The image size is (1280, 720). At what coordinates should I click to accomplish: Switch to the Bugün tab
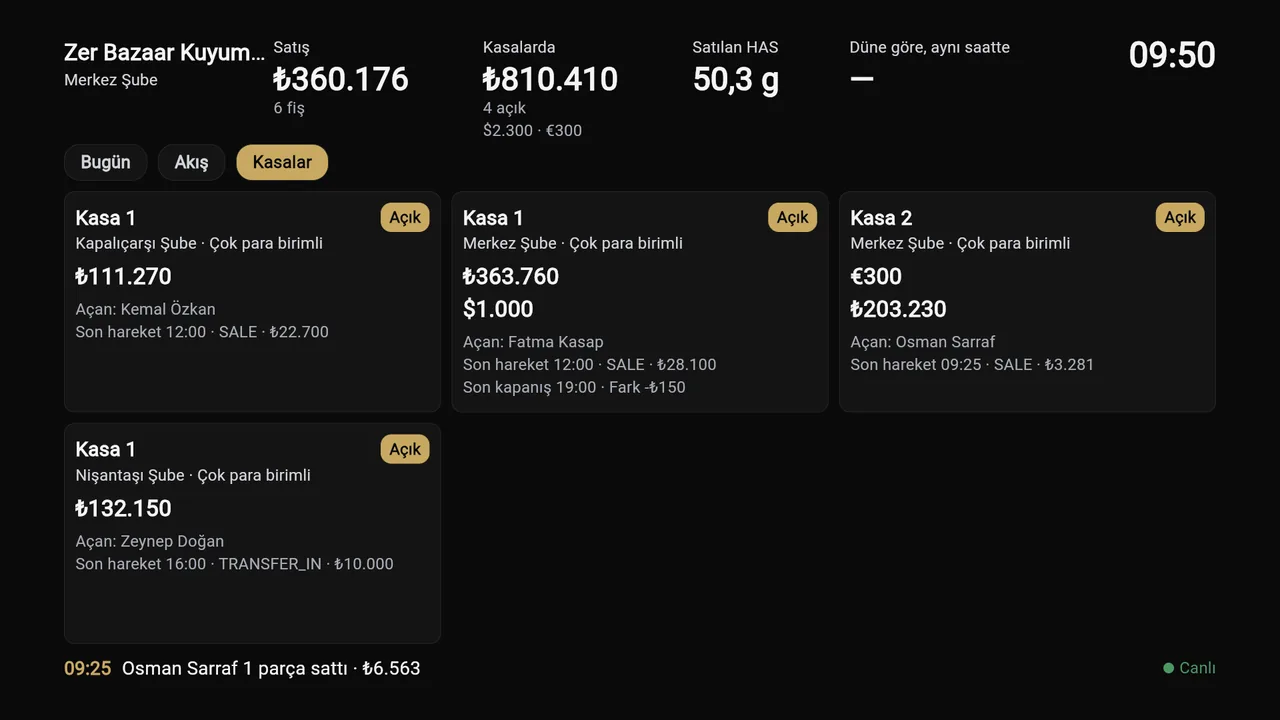105,162
